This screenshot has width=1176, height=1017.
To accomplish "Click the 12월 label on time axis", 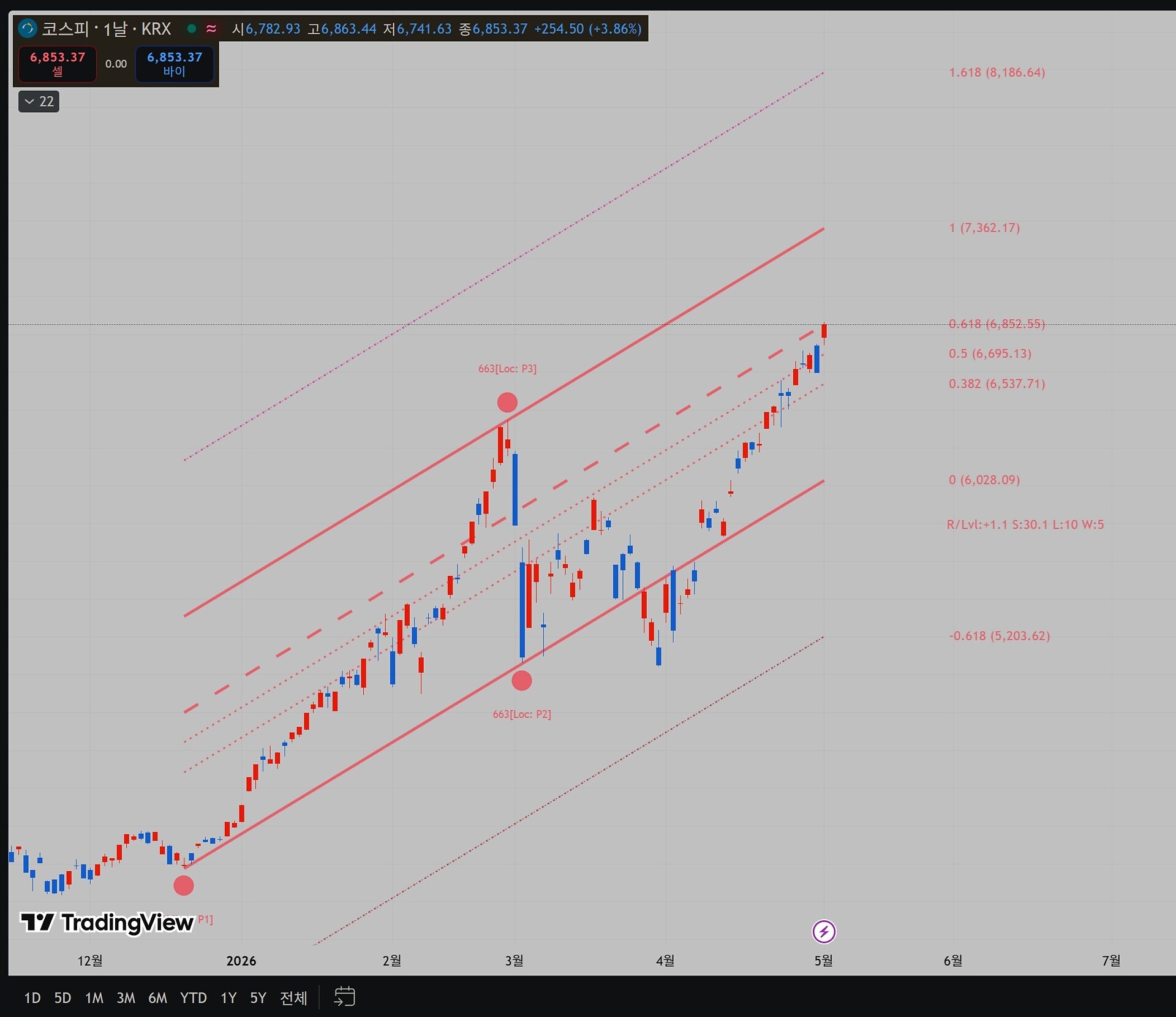I will tap(90, 961).
